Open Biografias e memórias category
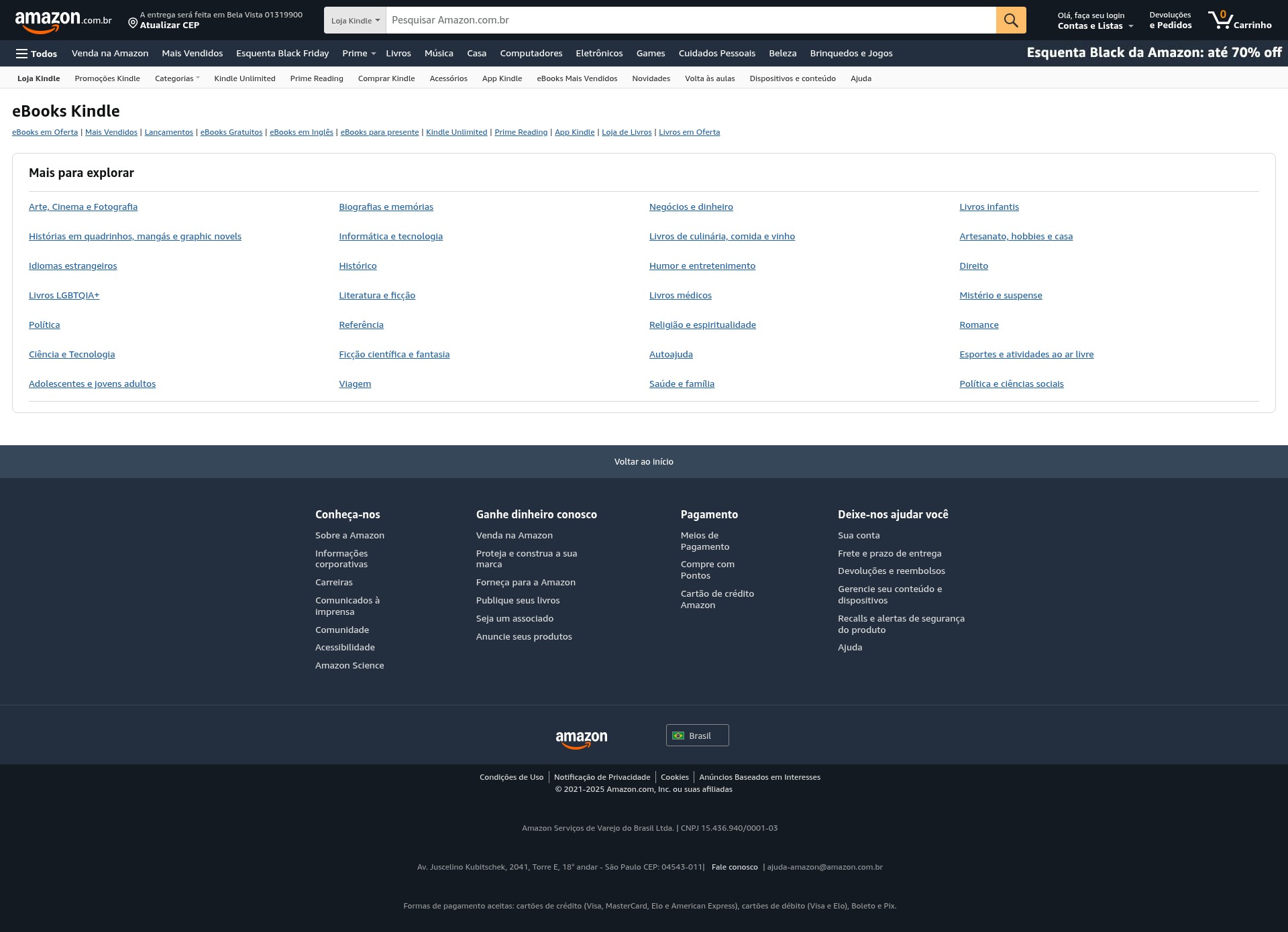1288x932 pixels. coord(386,207)
